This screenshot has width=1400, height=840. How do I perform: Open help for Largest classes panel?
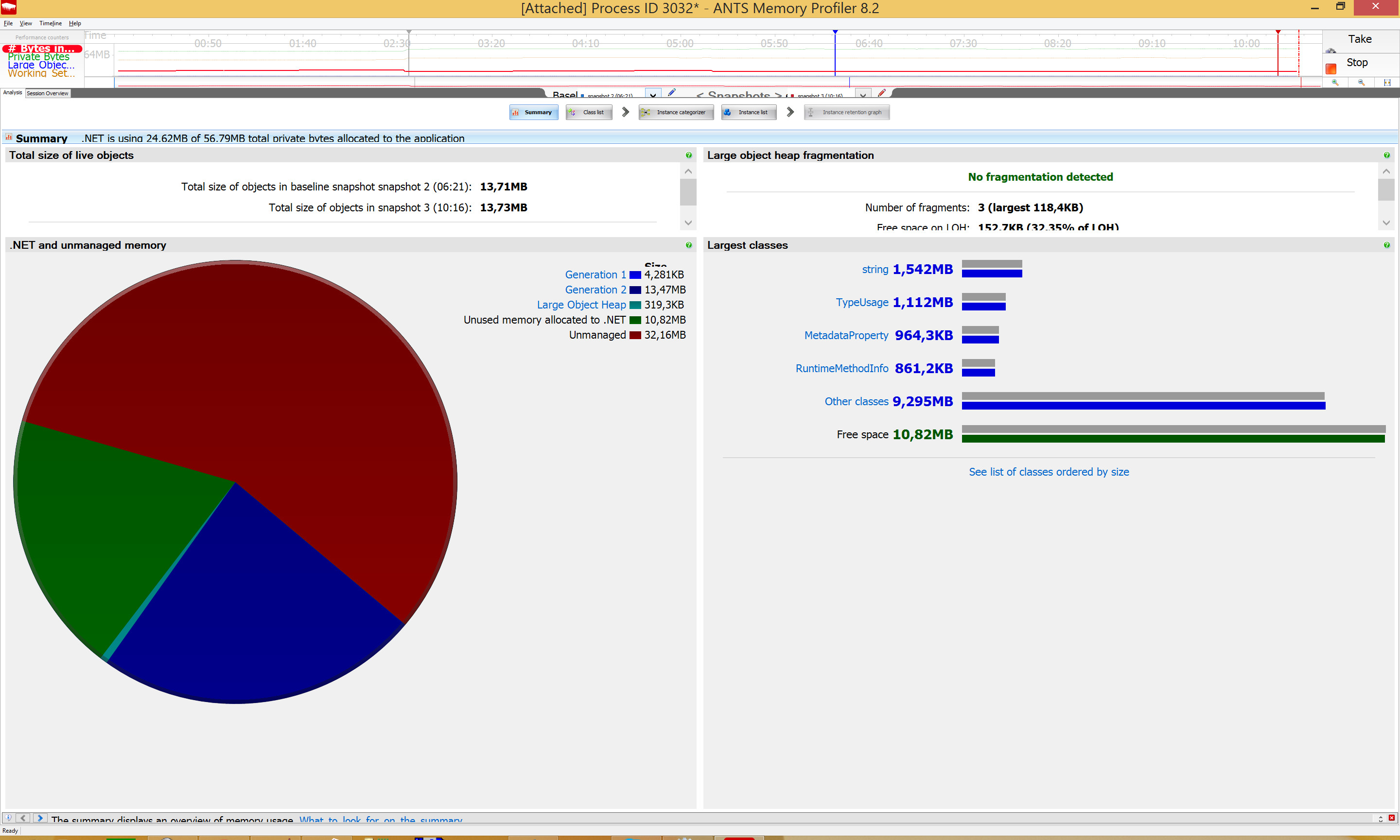[x=1386, y=245]
